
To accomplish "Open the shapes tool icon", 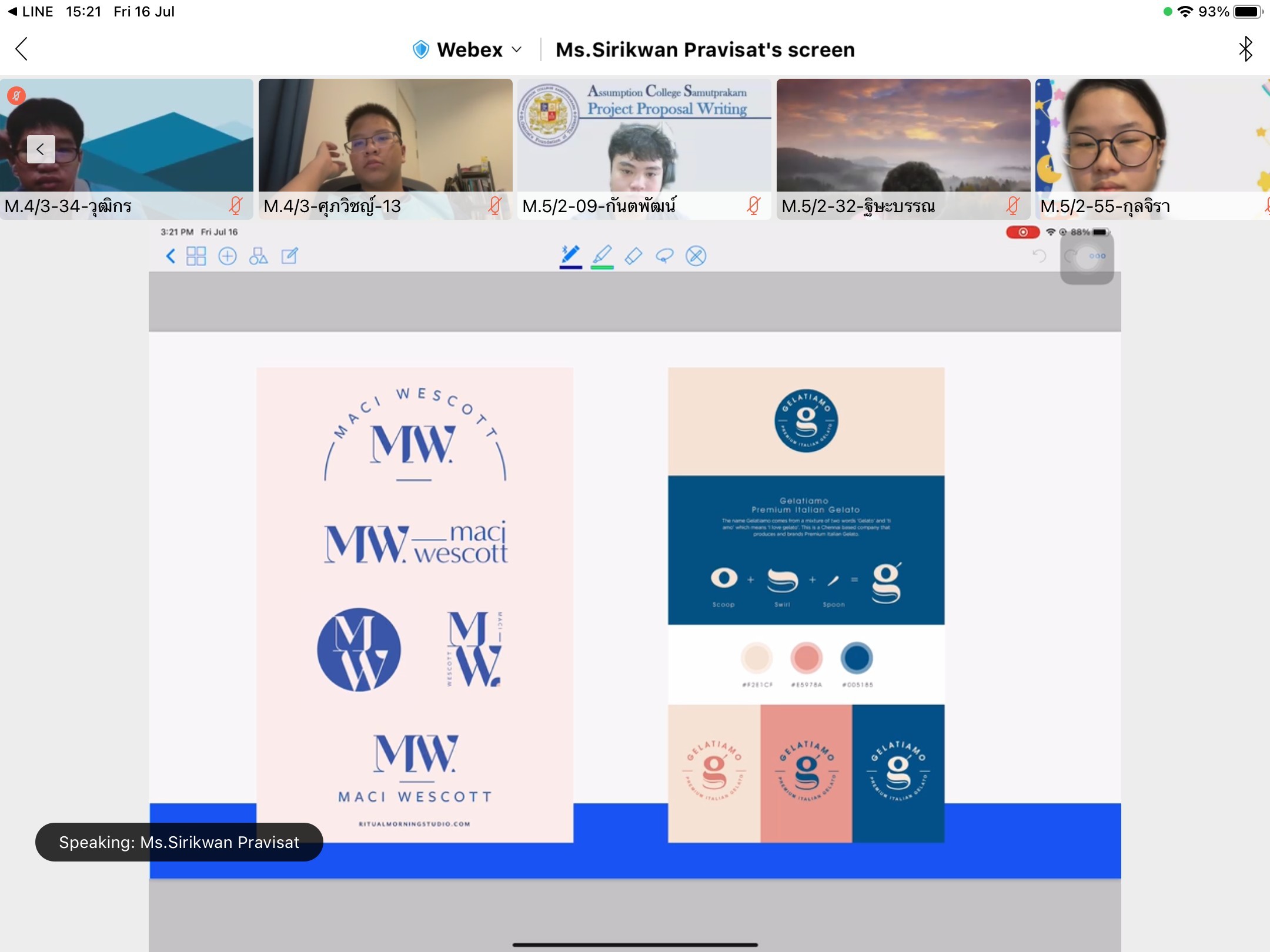I will click(x=258, y=256).
